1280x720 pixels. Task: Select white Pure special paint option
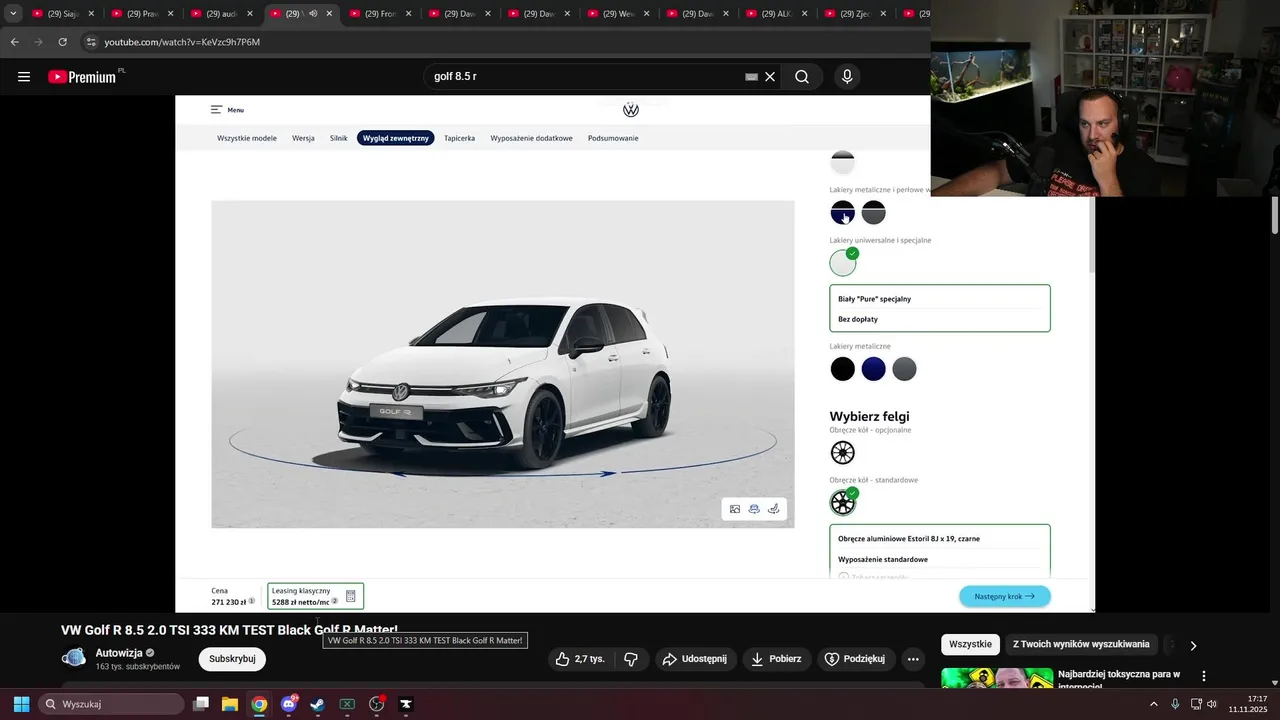coord(843,263)
